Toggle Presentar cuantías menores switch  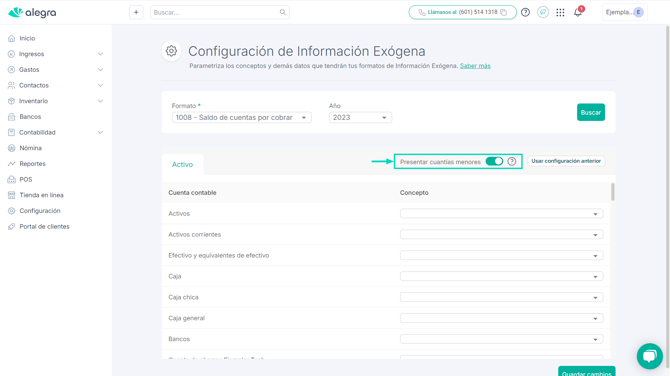pyautogui.click(x=494, y=161)
